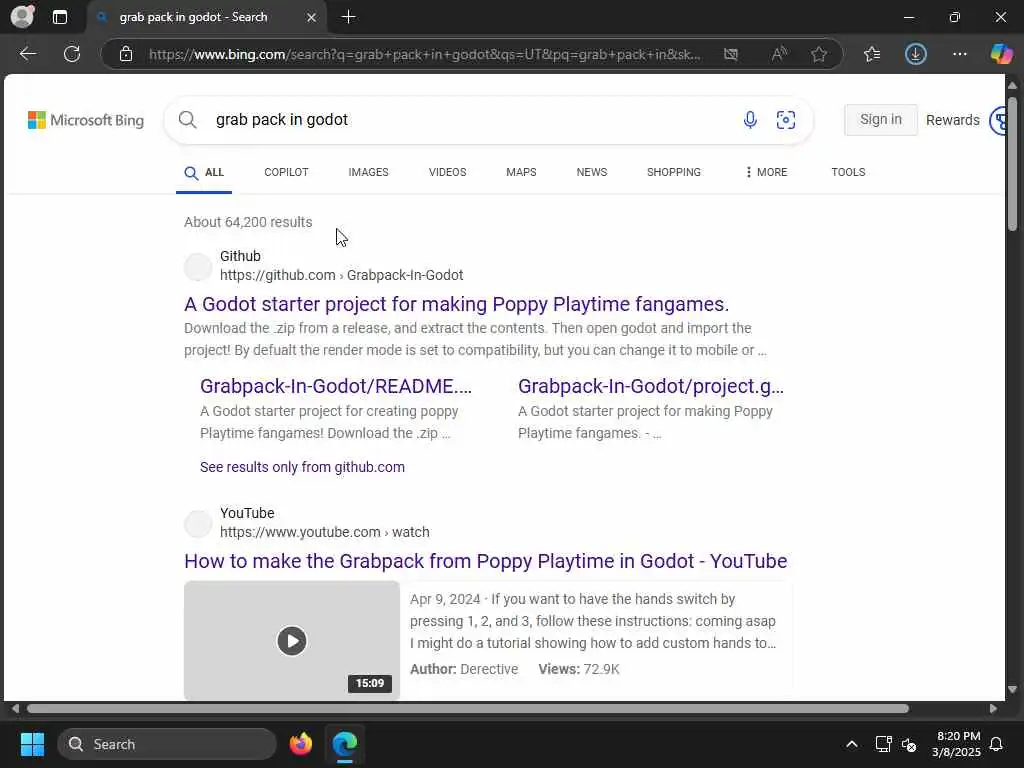Click 'Views: 72.9K' text
Viewport: 1024px width, 768px height.
tap(579, 669)
